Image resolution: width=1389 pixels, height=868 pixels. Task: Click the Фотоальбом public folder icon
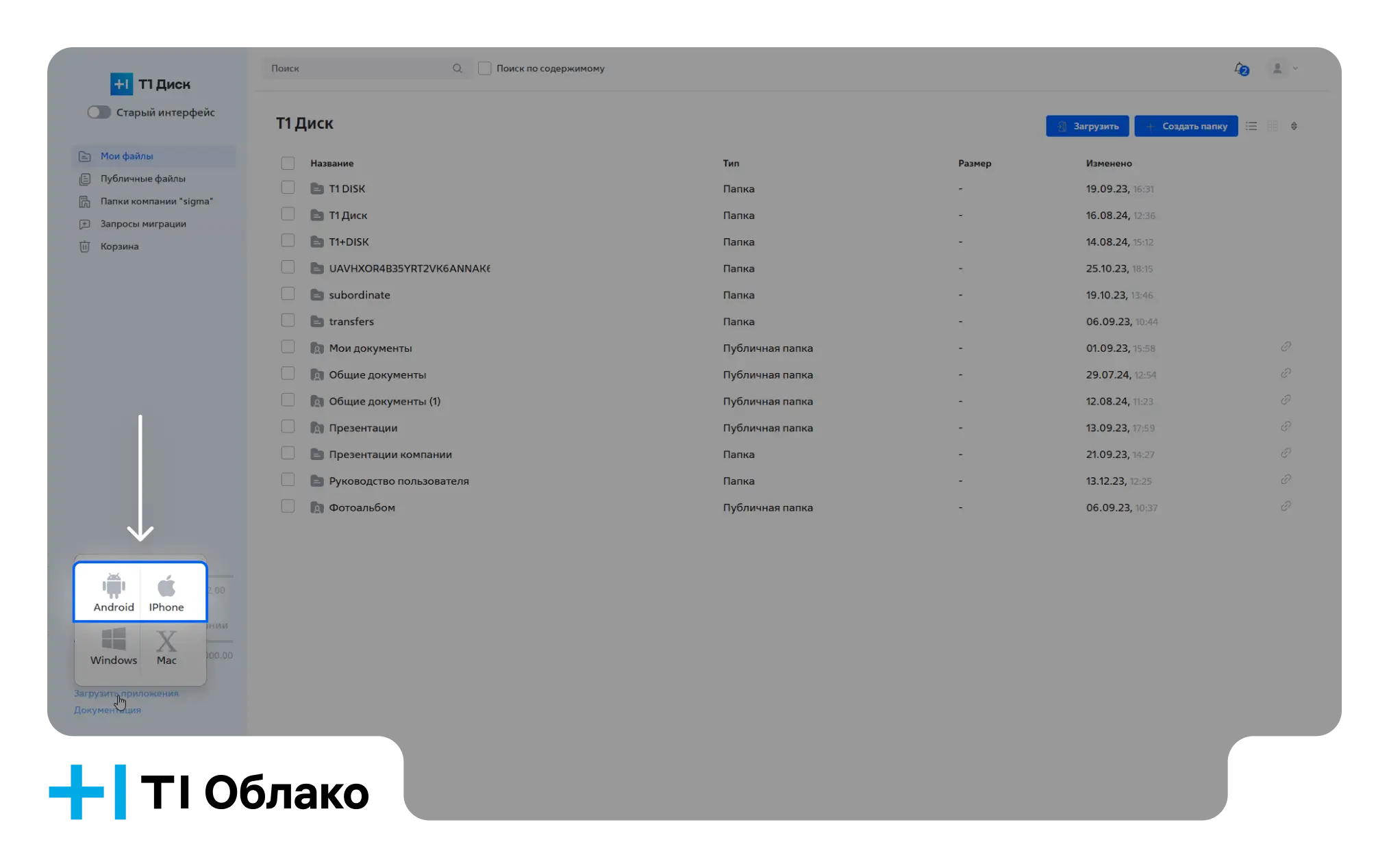pos(317,507)
